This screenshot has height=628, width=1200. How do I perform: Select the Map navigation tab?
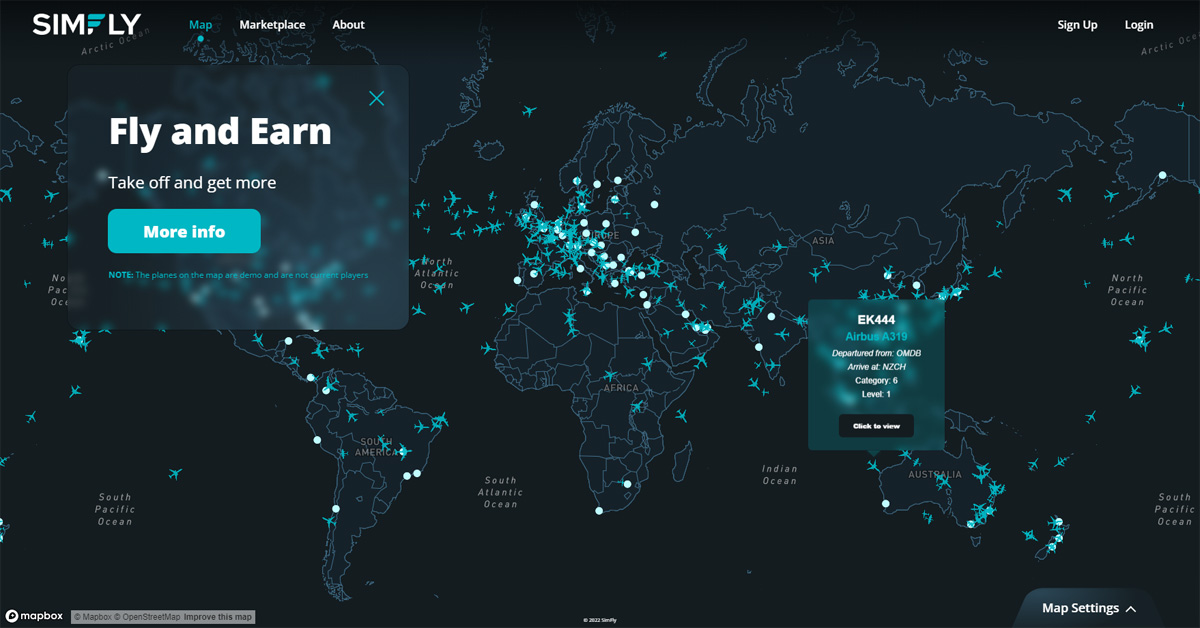200,25
